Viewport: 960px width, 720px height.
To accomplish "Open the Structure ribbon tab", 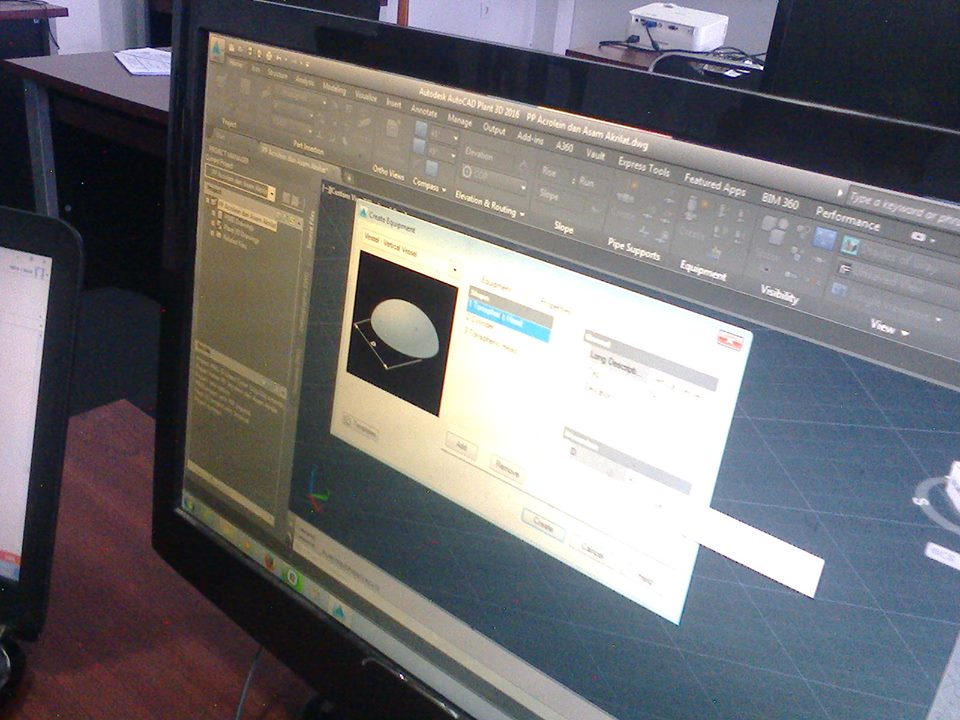I will coord(277,75).
